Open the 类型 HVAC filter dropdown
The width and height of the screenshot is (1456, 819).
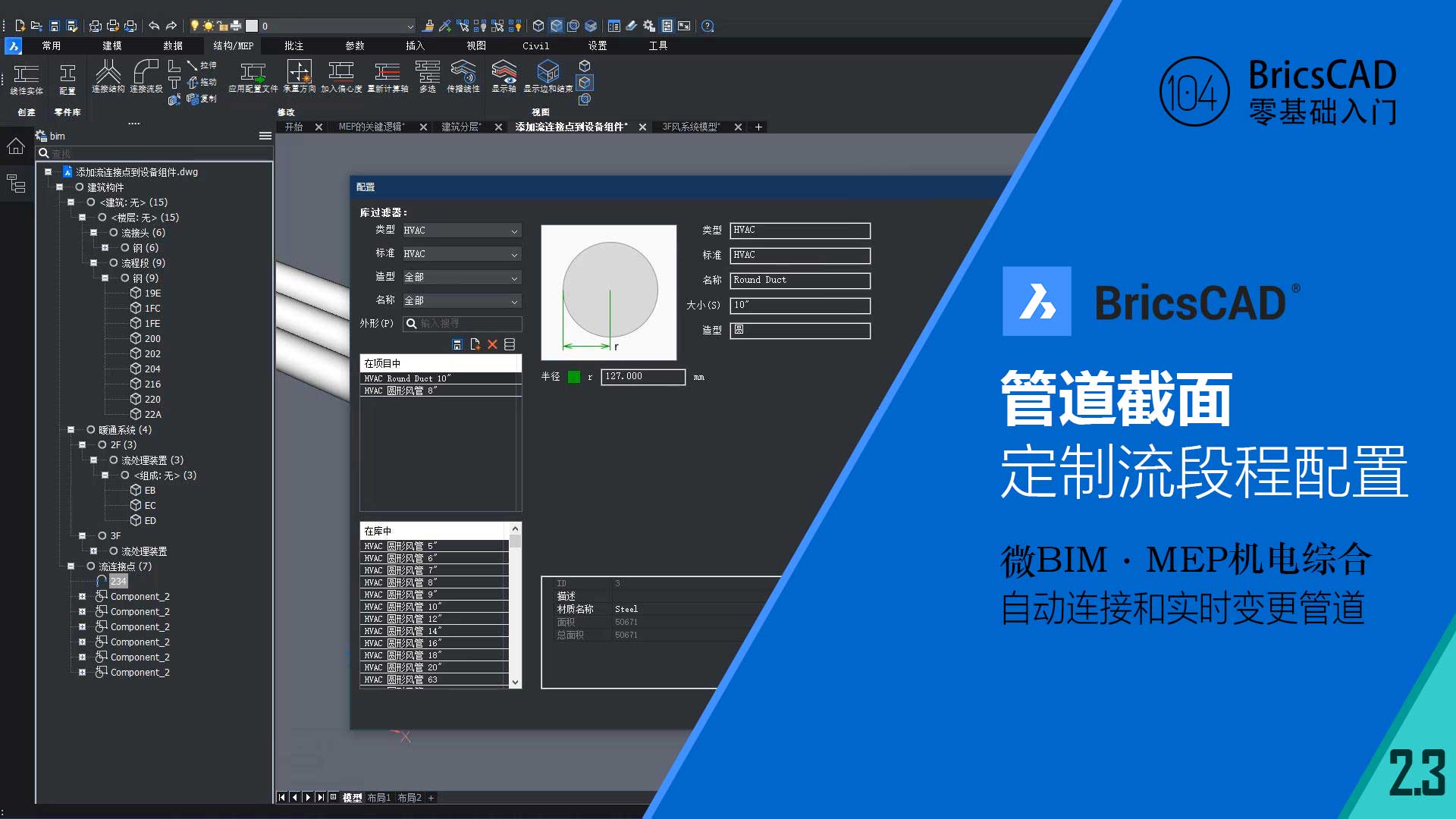(460, 231)
